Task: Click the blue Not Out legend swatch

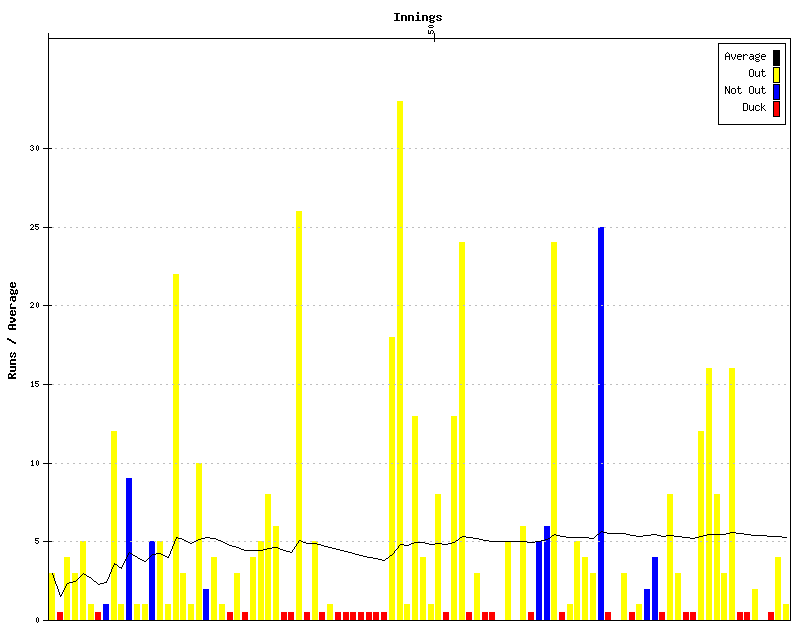Action: (776, 91)
